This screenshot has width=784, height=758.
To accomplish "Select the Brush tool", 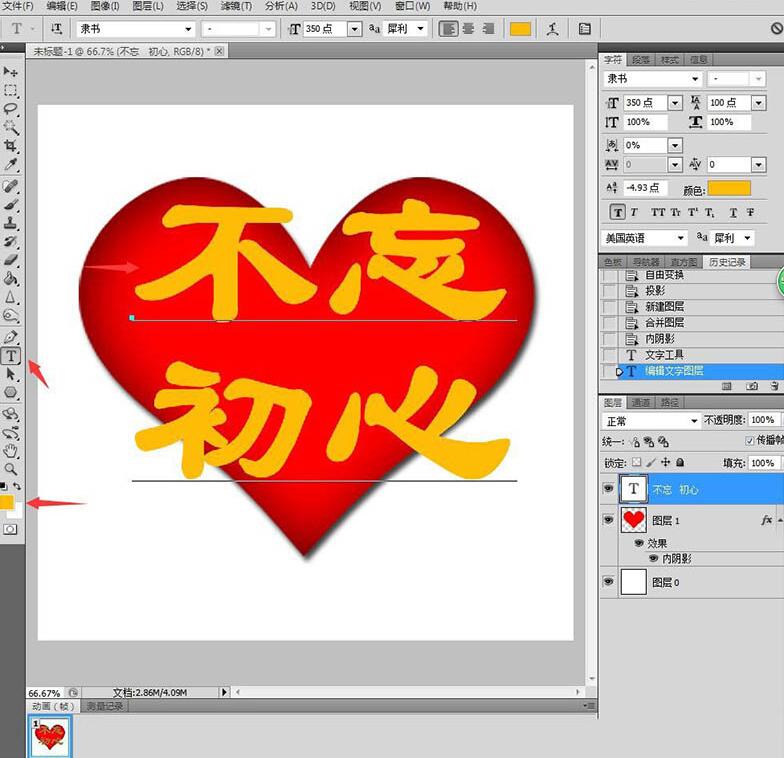I will pyautogui.click(x=10, y=204).
